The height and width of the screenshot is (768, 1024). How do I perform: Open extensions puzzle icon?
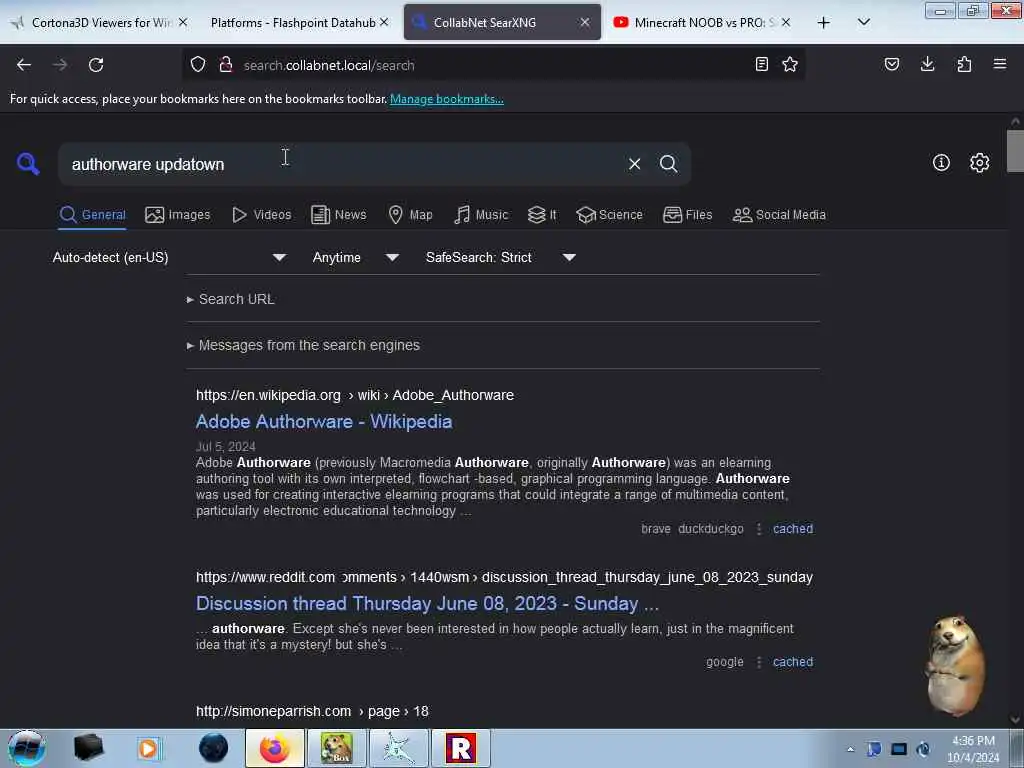click(x=964, y=64)
